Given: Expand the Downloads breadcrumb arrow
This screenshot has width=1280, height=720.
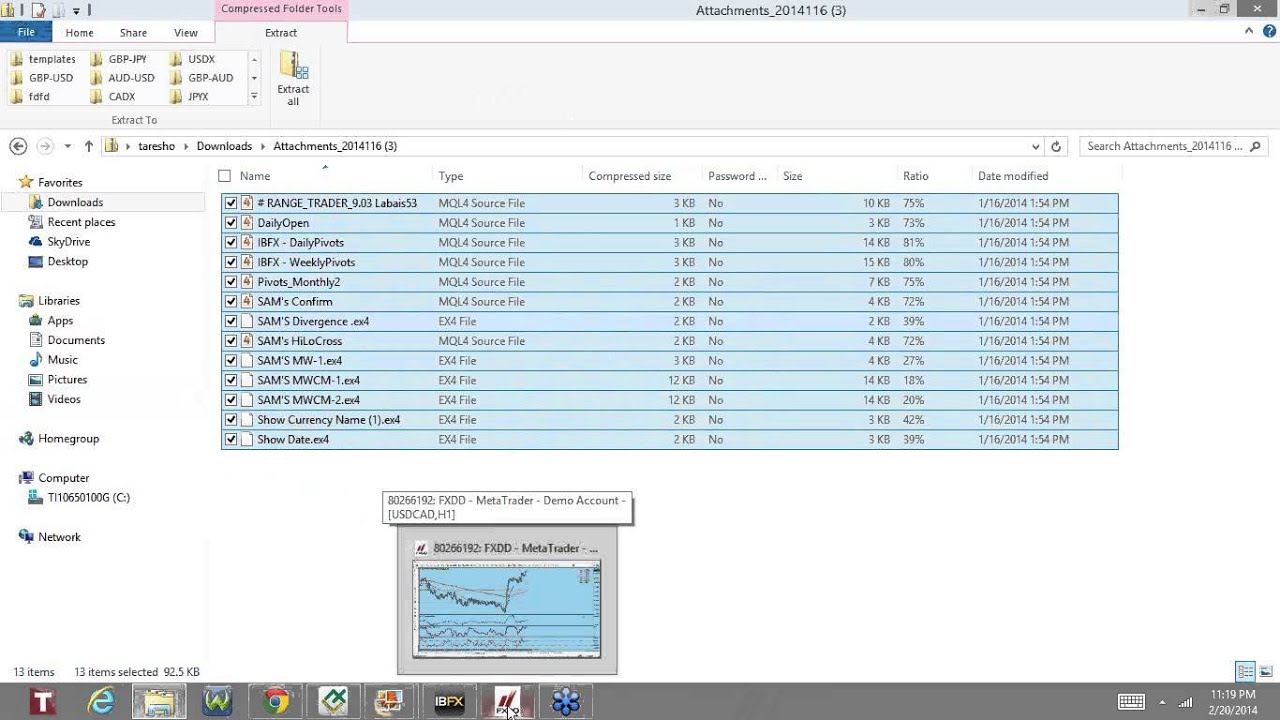Looking at the screenshot, I should tap(262, 146).
